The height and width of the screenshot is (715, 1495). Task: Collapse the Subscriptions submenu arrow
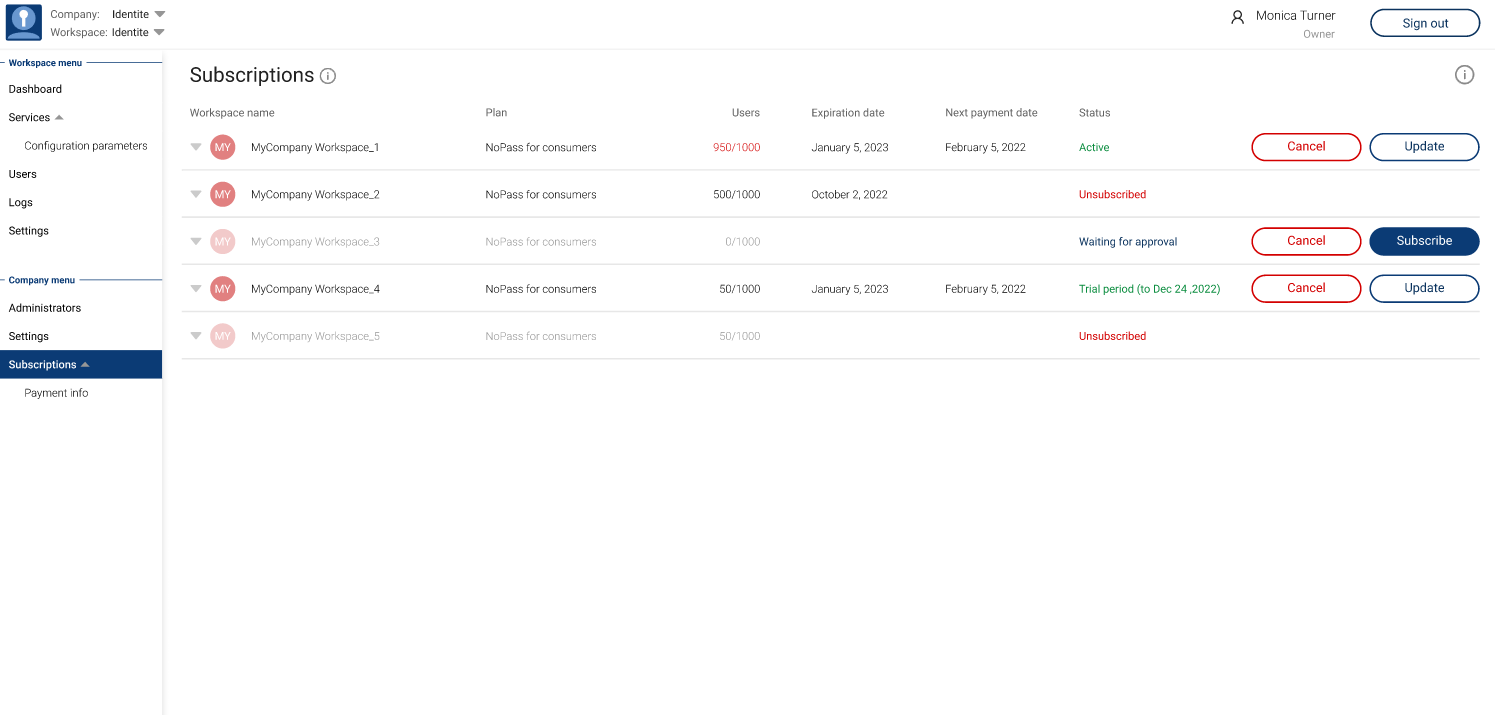coord(85,365)
